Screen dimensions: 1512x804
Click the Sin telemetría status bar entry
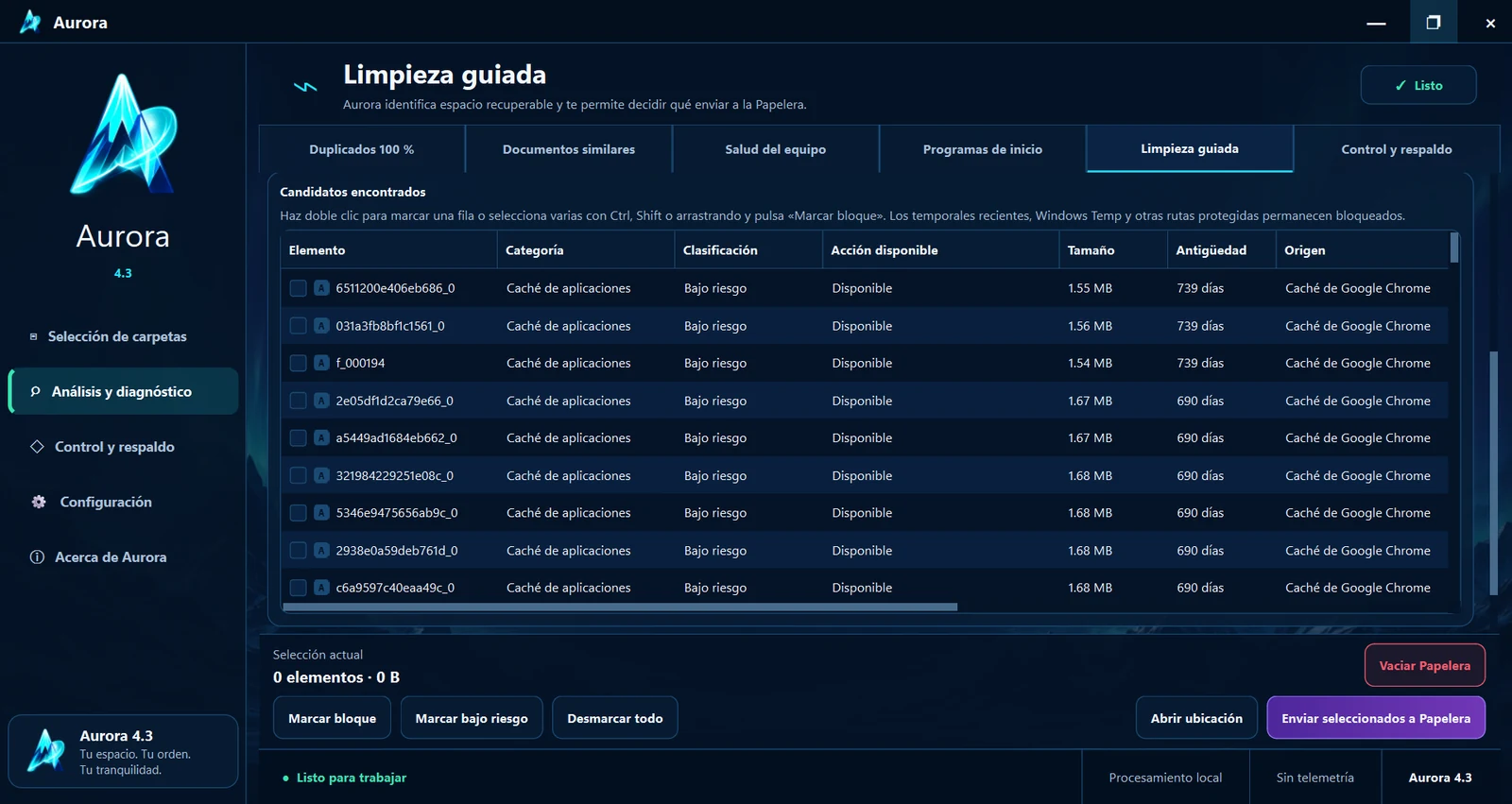(1315, 778)
